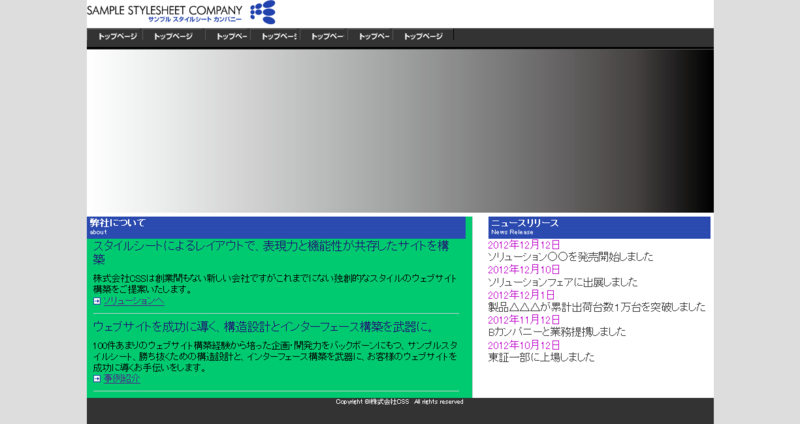The image size is (800, 424).
Task: Open the second トップページ navigation item
Action: click(173, 36)
